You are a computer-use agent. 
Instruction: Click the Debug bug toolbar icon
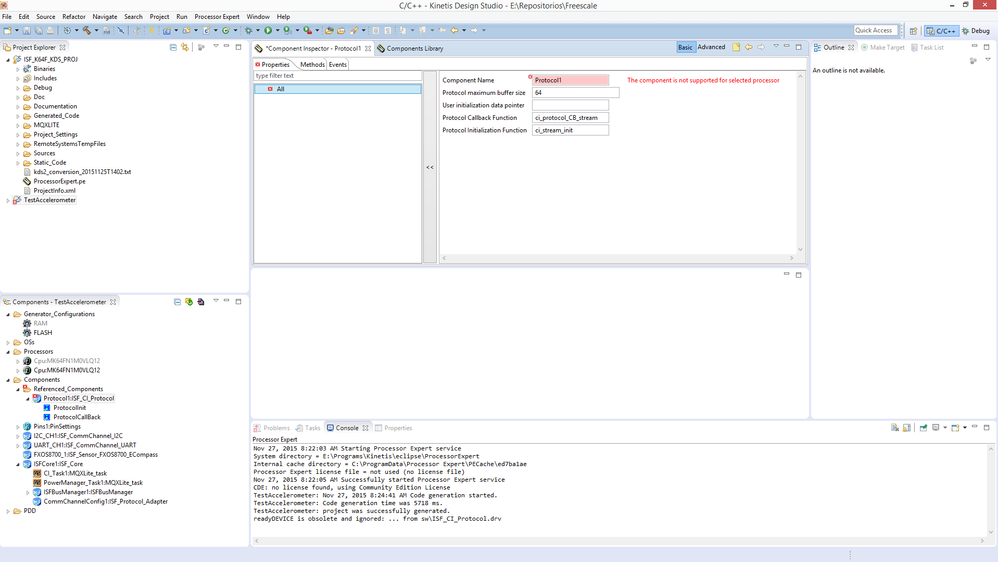coord(248,30)
